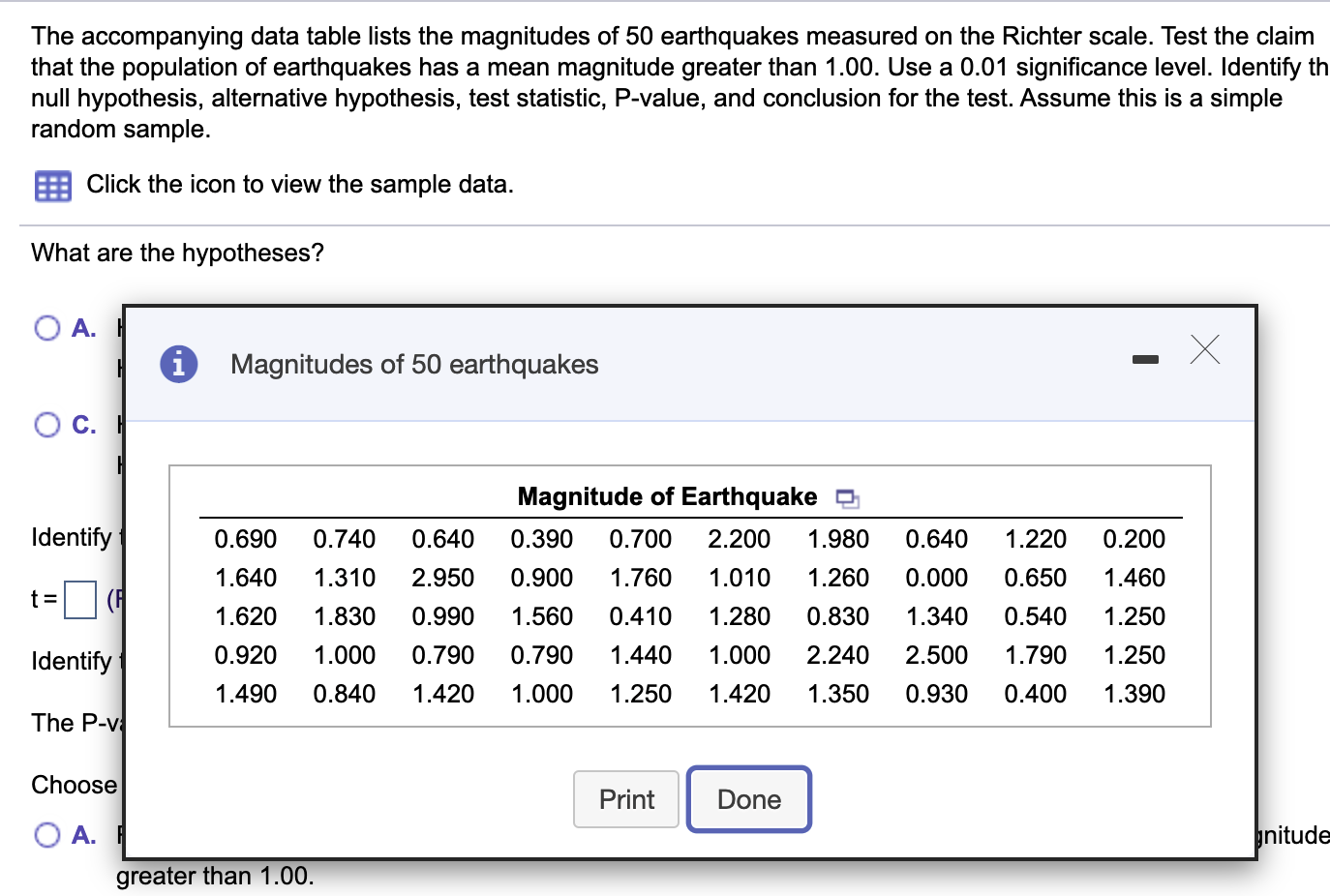Select hypothesis answer choice C
Viewport: 1330px width, 896px height.
(x=46, y=424)
